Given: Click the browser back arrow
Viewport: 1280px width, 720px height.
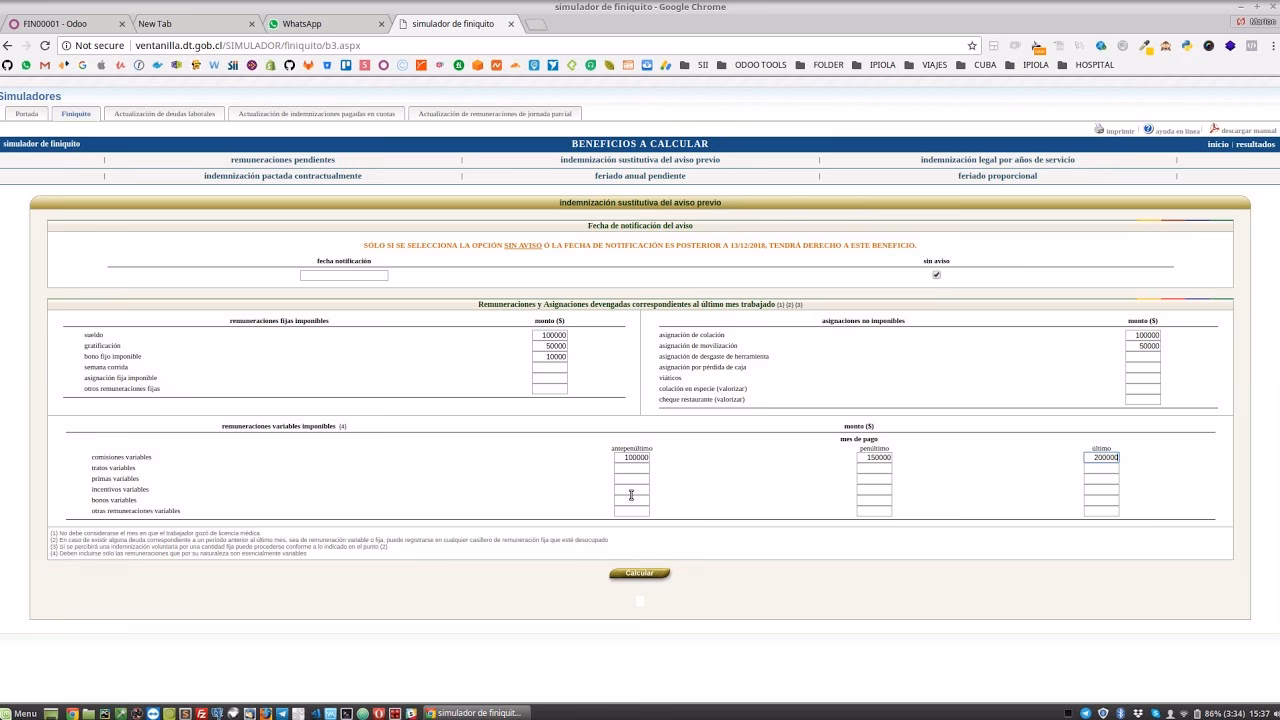Looking at the screenshot, I should point(7,45).
